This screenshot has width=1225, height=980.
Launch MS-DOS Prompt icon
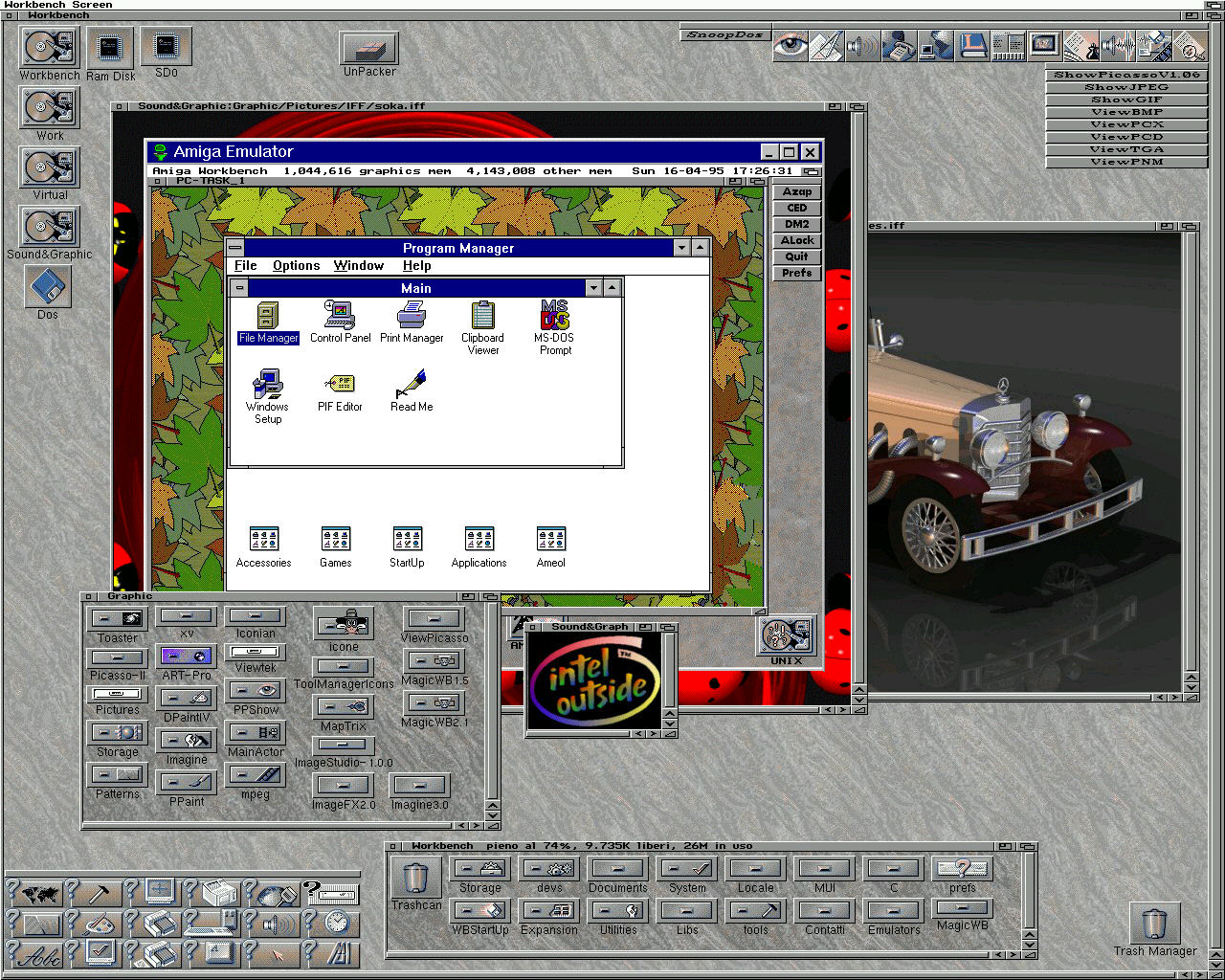coord(555,328)
